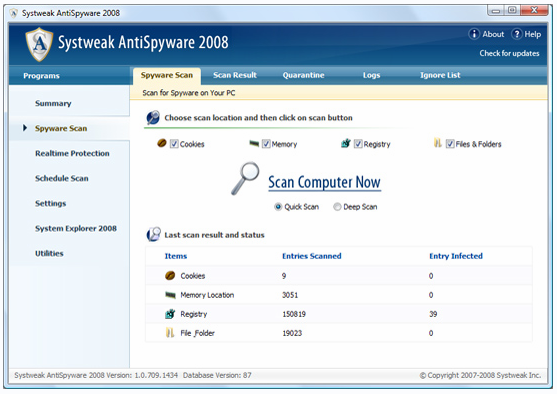This screenshot has width=557, height=394.
Task: Click the Entry Infected column header
Action: [x=456, y=256]
